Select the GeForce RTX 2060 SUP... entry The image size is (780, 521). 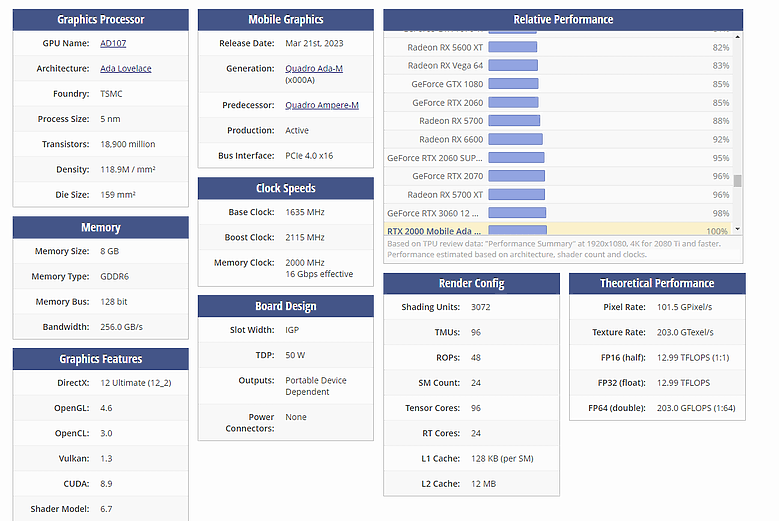click(x=558, y=158)
